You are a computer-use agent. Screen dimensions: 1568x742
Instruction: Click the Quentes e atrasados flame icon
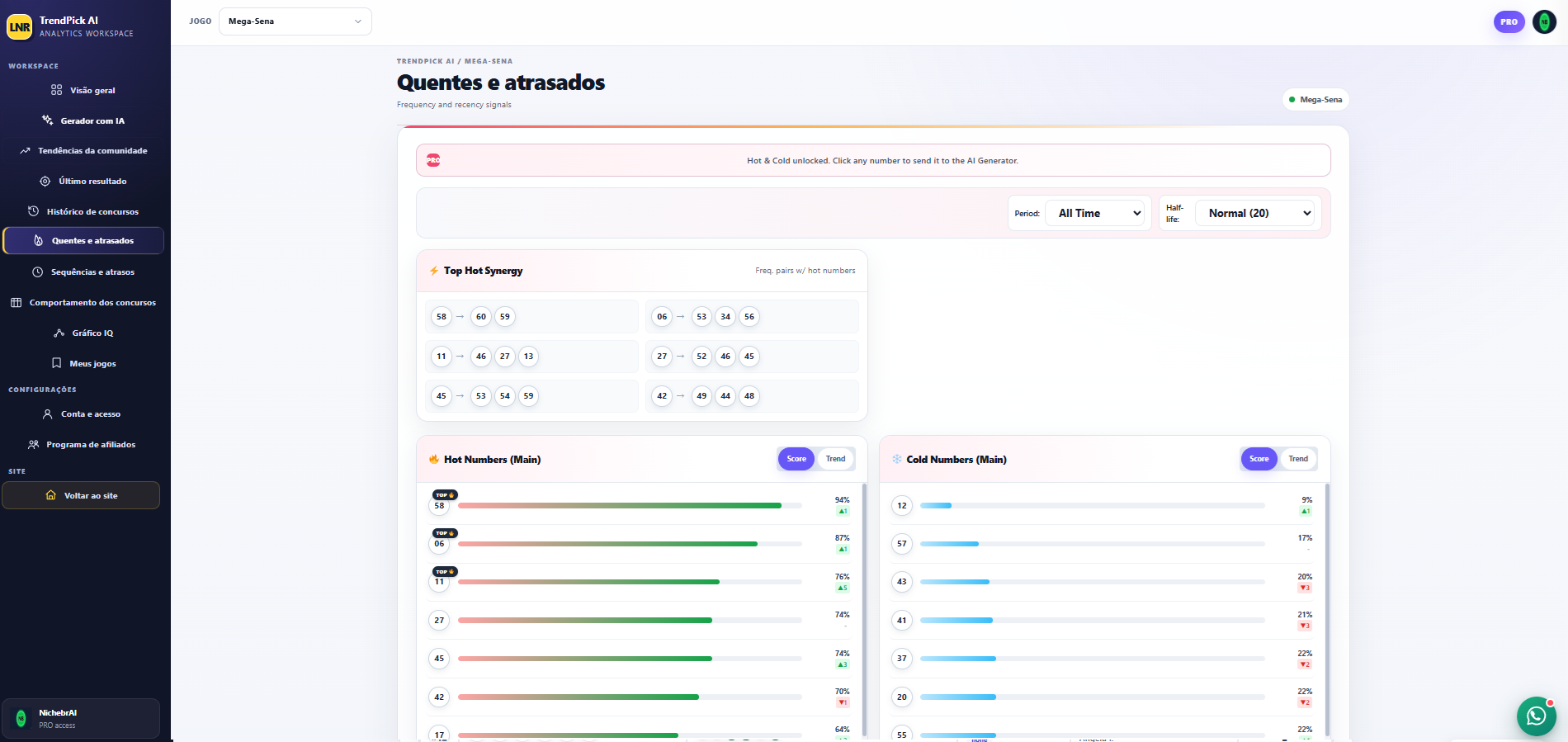38,241
